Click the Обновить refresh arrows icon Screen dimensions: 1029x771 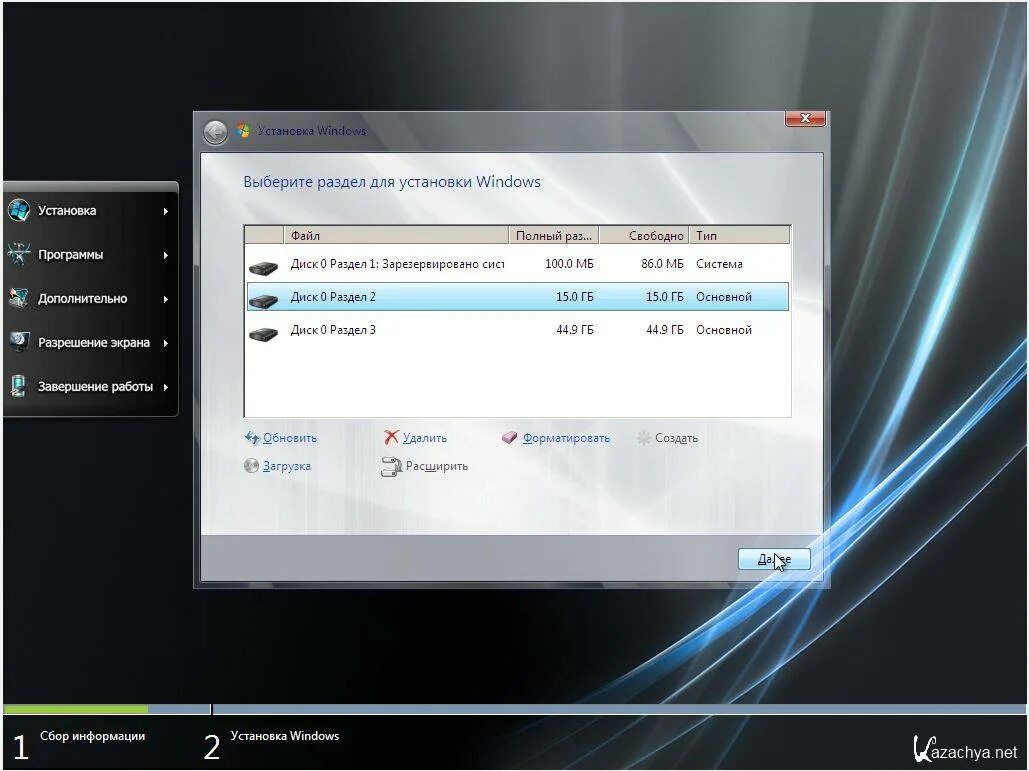coord(252,438)
